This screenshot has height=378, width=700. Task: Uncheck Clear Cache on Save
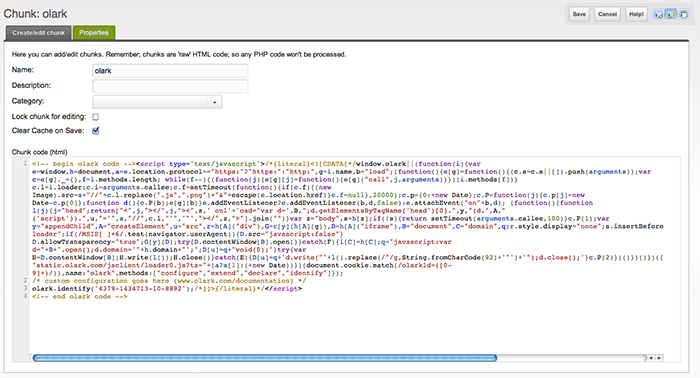tap(96, 131)
